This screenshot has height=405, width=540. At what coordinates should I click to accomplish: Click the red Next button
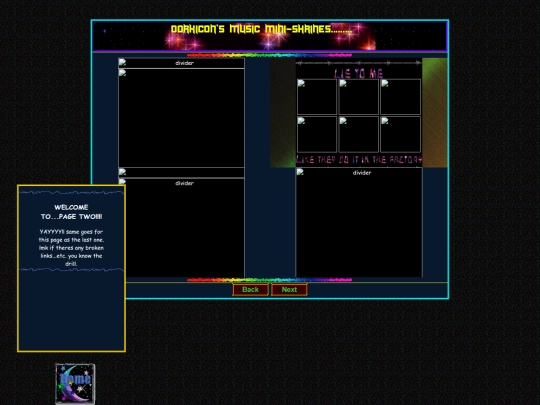[289, 290]
